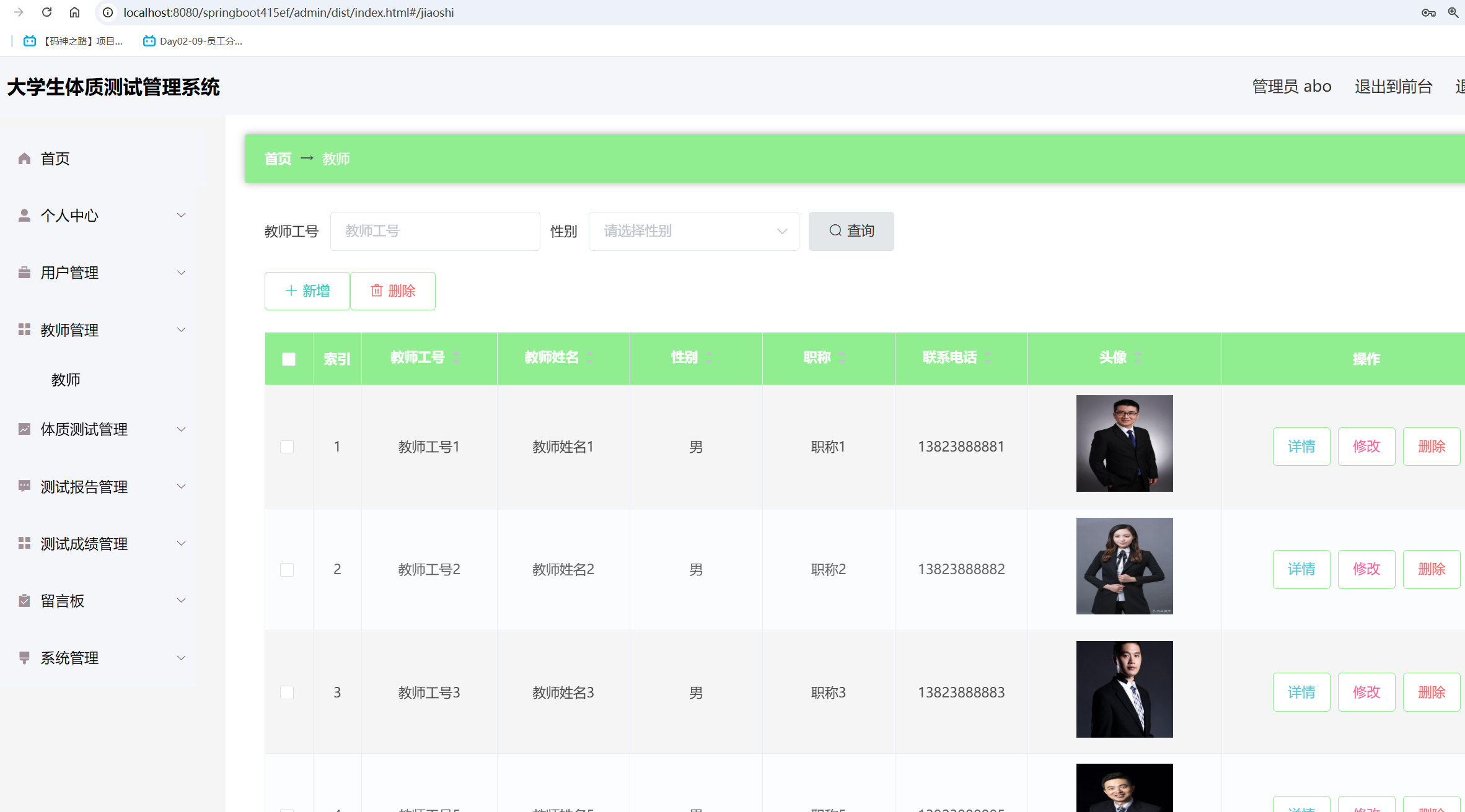
Task: Click phone number 13823888882
Action: tap(961, 569)
